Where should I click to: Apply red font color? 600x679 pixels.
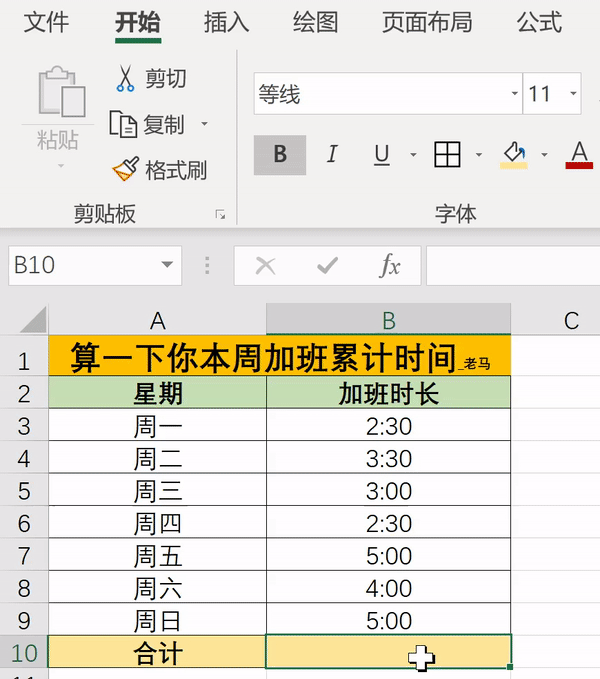(579, 155)
